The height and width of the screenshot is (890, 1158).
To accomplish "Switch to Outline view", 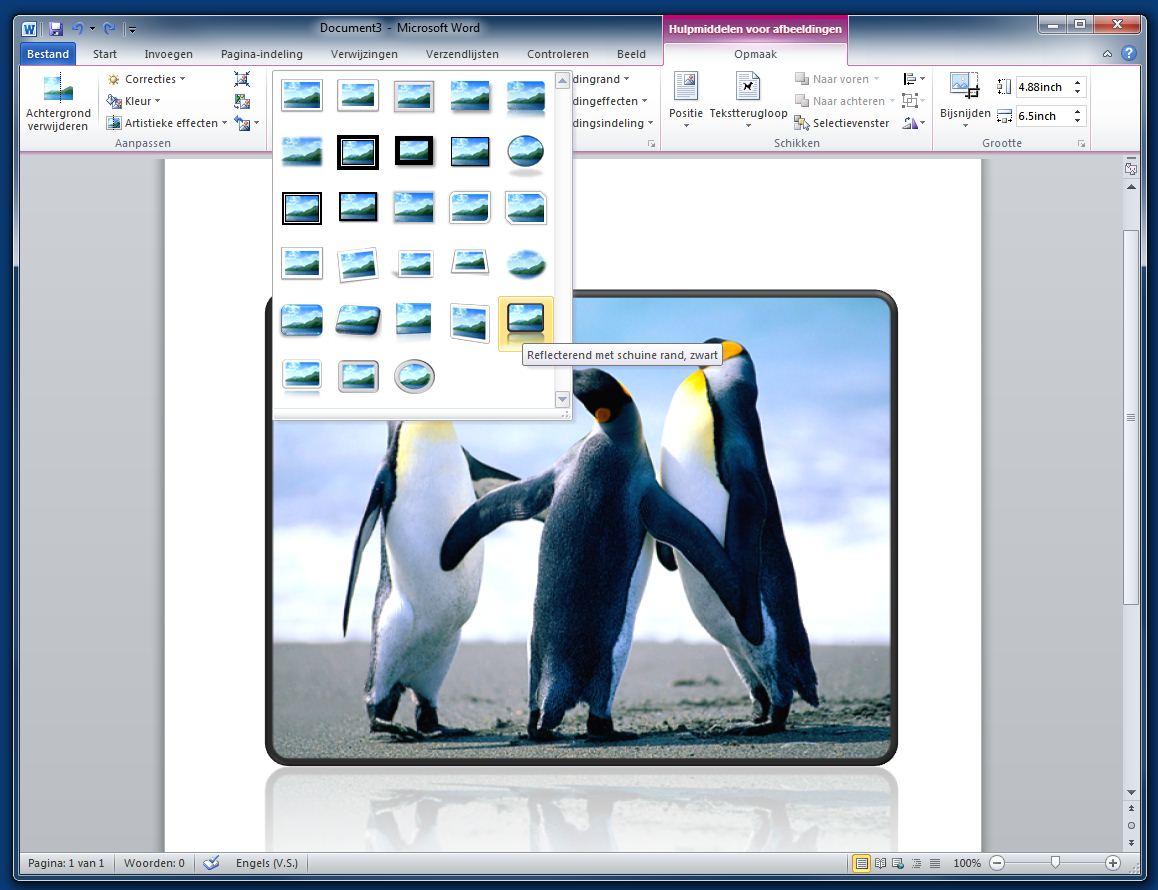I will [917, 863].
